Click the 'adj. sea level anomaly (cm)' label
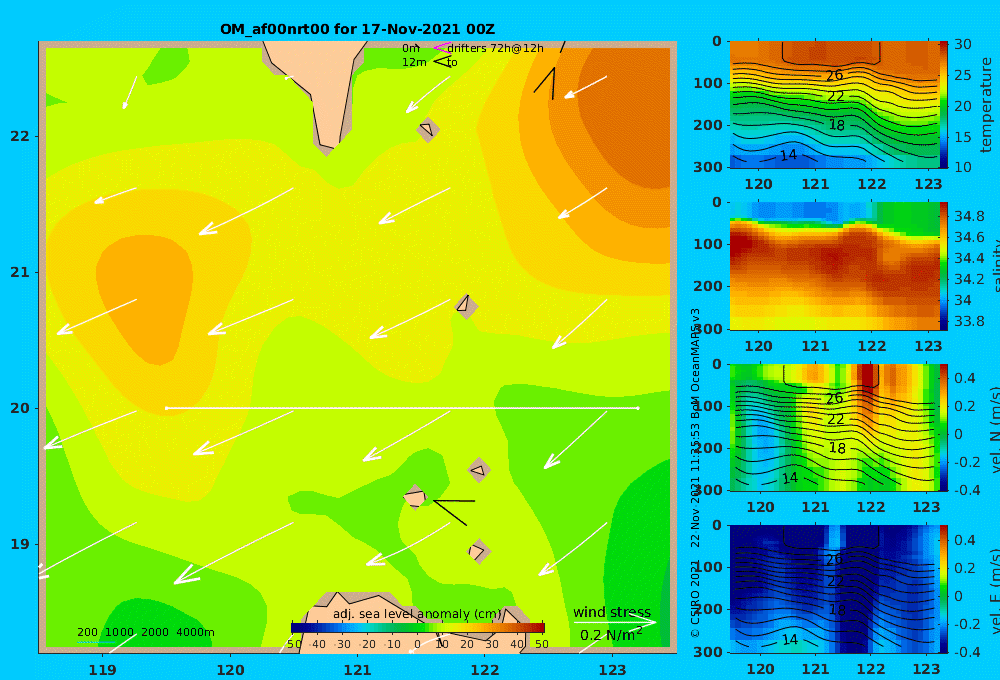Screen dimensions: 1000x680 tap(417, 614)
